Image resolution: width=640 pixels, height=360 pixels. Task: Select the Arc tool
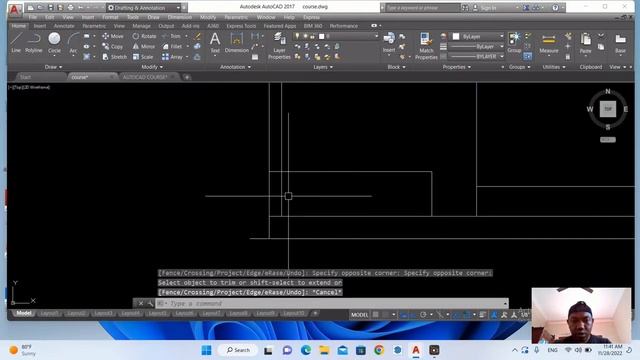pyautogui.click(x=73, y=43)
